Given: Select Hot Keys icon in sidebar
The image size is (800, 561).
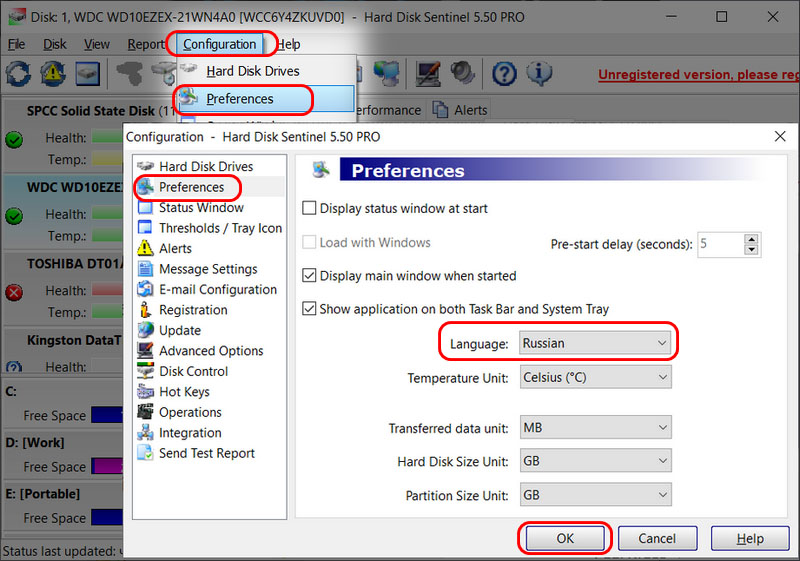Looking at the screenshot, I should click(145, 391).
